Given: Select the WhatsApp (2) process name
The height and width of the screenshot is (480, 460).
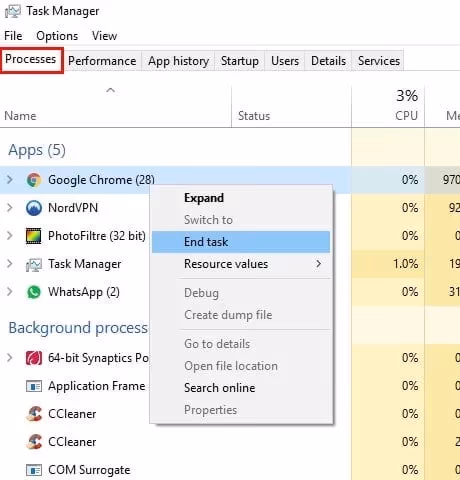Looking at the screenshot, I should (84, 292).
